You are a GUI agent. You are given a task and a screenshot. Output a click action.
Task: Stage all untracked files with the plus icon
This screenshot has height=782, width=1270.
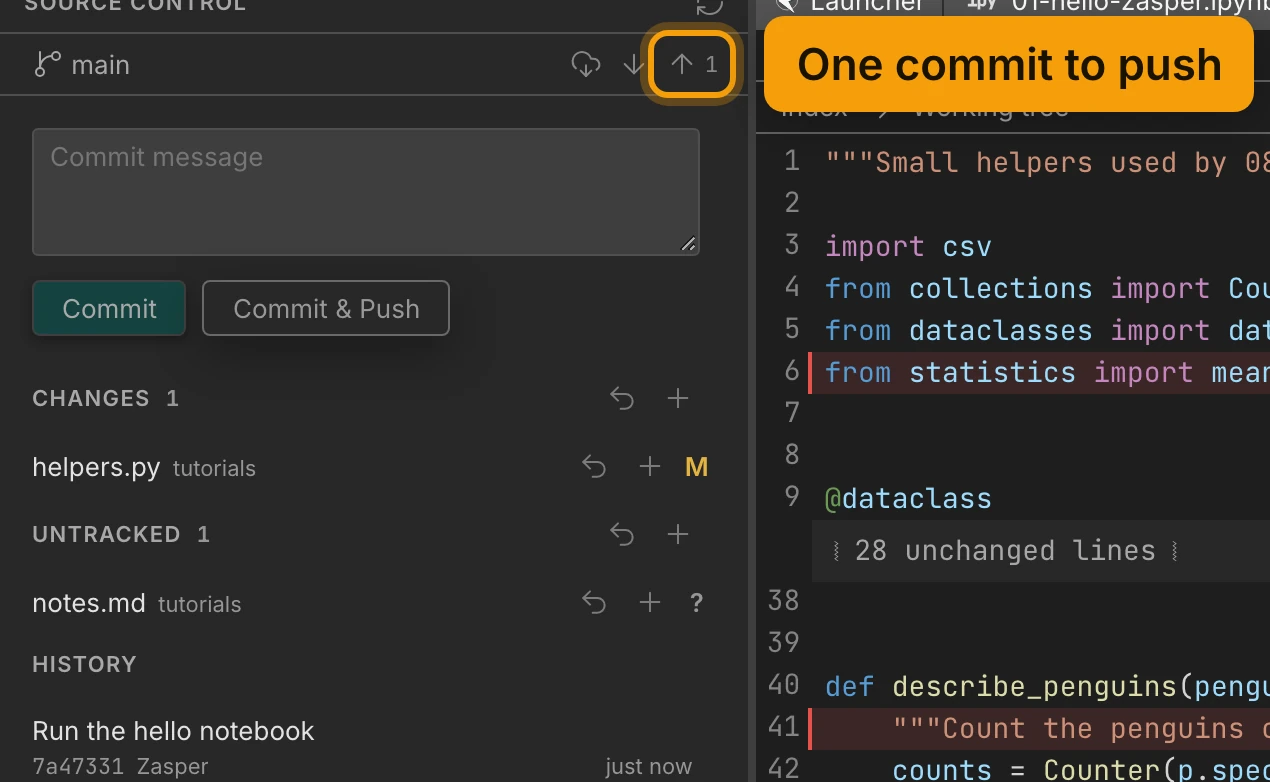point(678,535)
